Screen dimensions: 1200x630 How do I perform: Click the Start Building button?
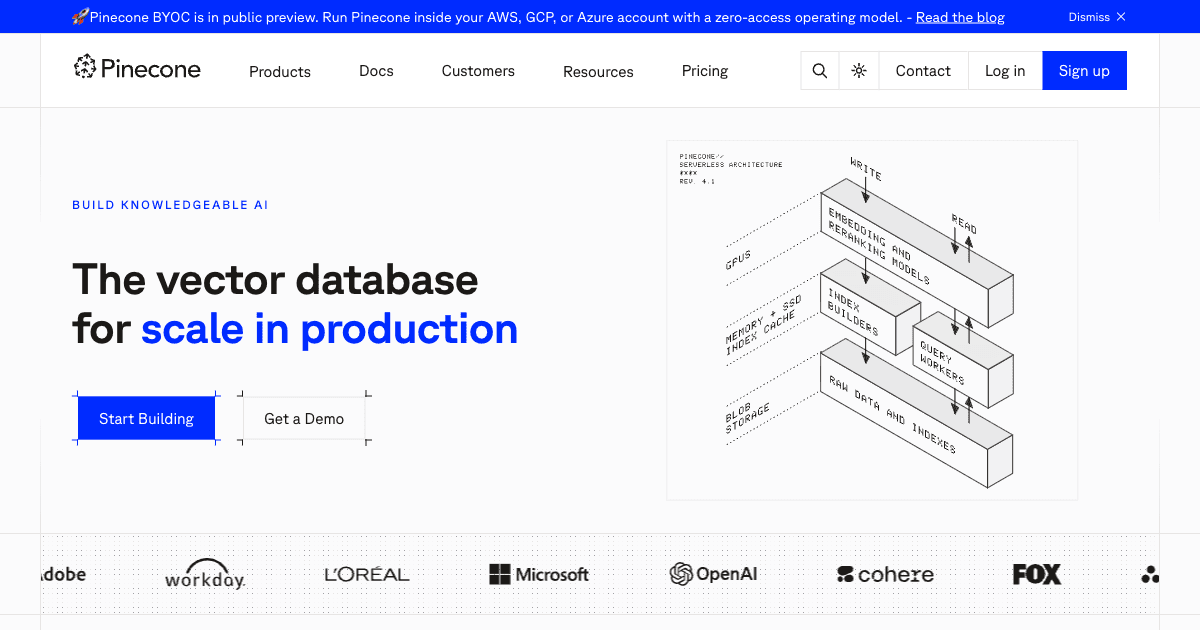(x=146, y=418)
